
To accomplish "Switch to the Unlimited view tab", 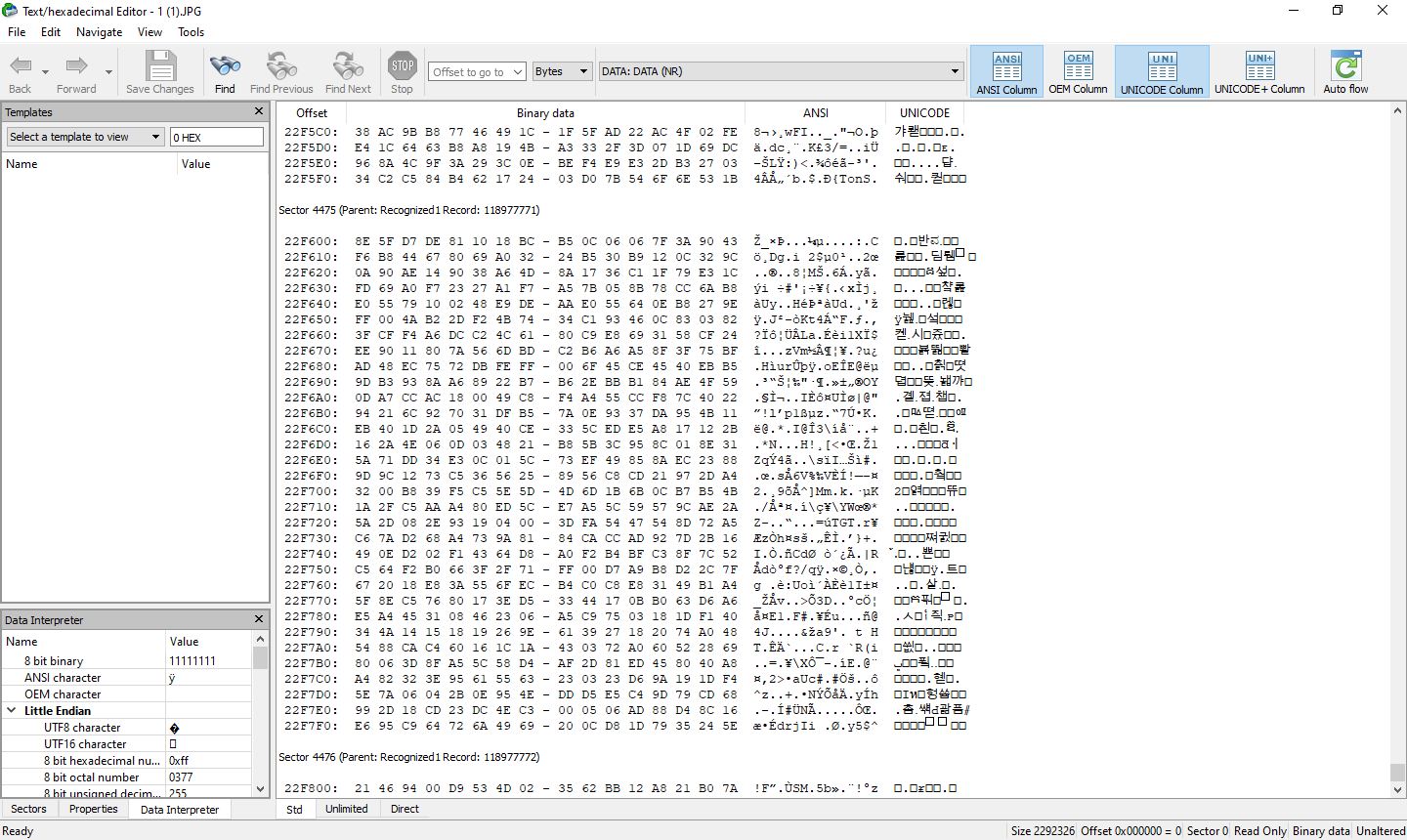I will (347, 809).
